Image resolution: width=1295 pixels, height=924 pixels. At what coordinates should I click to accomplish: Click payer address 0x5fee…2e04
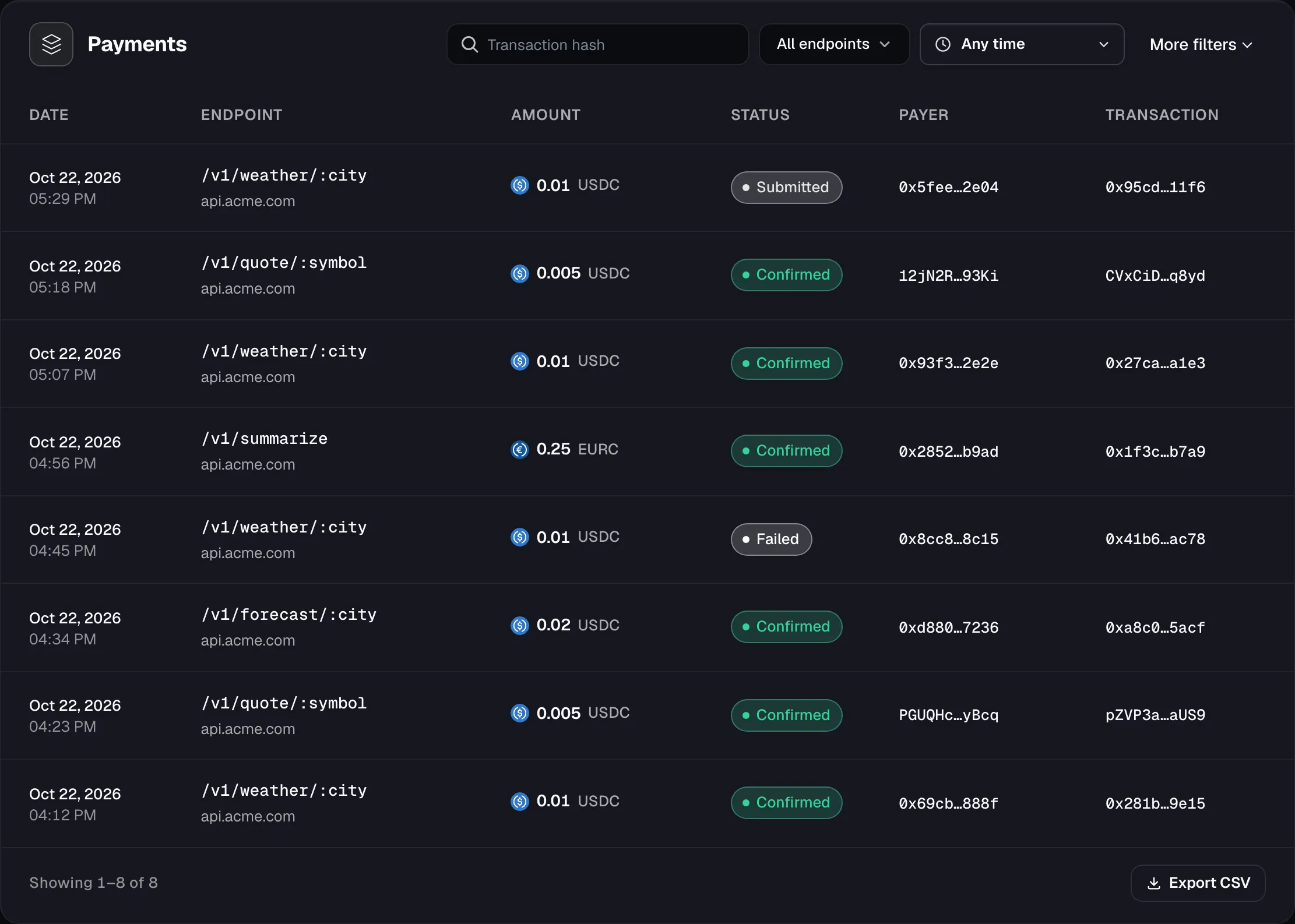pos(948,188)
